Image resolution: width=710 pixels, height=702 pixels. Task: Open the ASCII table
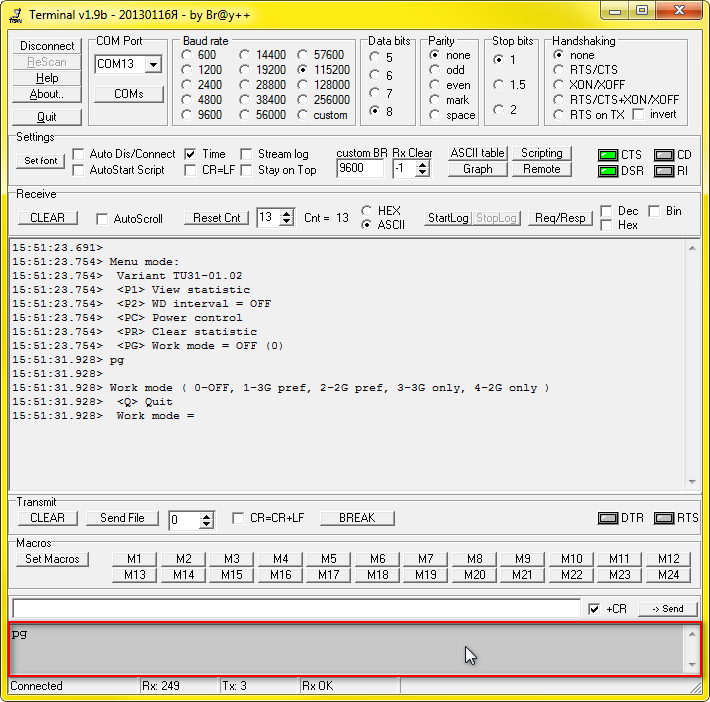pyautogui.click(x=477, y=153)
